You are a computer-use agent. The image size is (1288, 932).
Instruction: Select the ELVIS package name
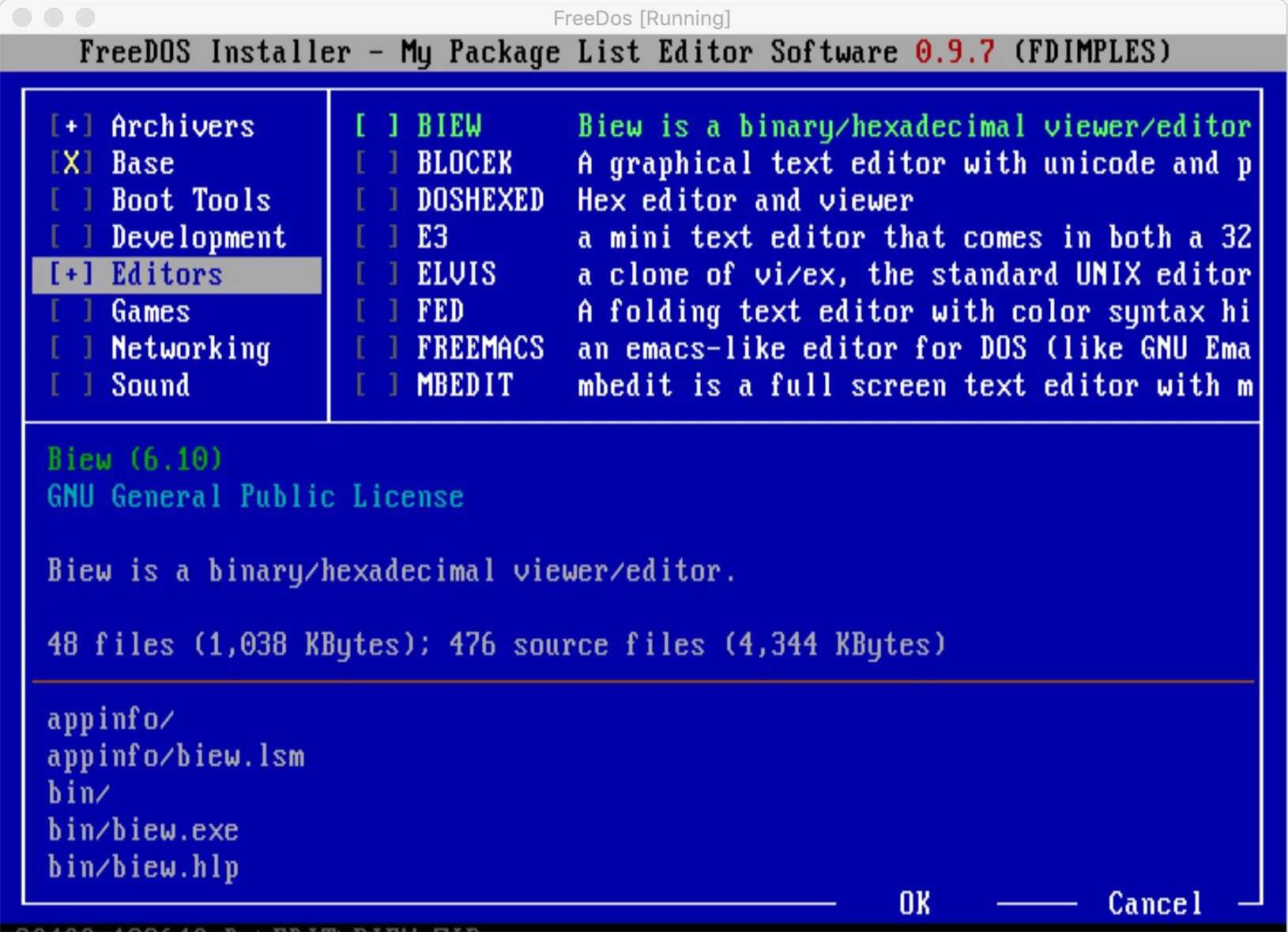pos(457,275)
